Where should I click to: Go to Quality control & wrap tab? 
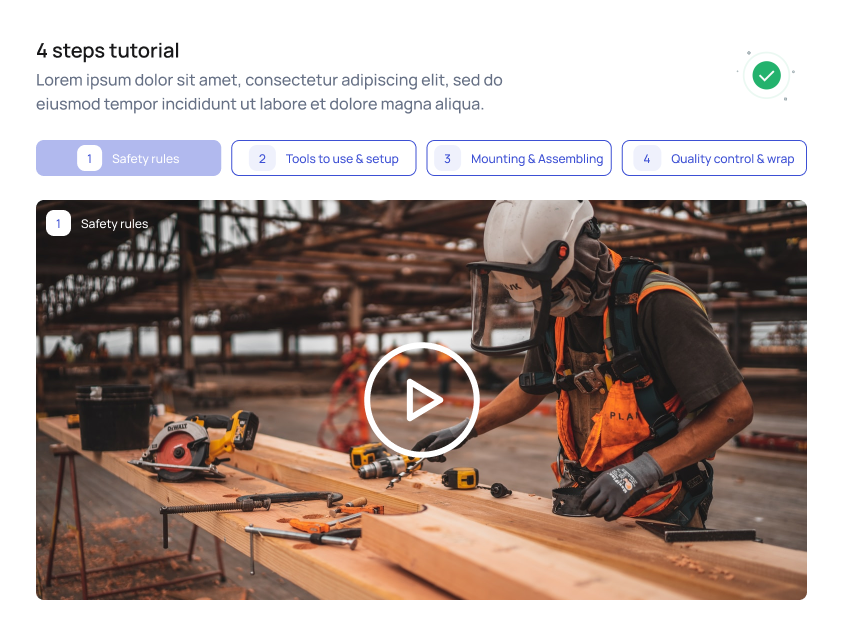coord(714,158)
